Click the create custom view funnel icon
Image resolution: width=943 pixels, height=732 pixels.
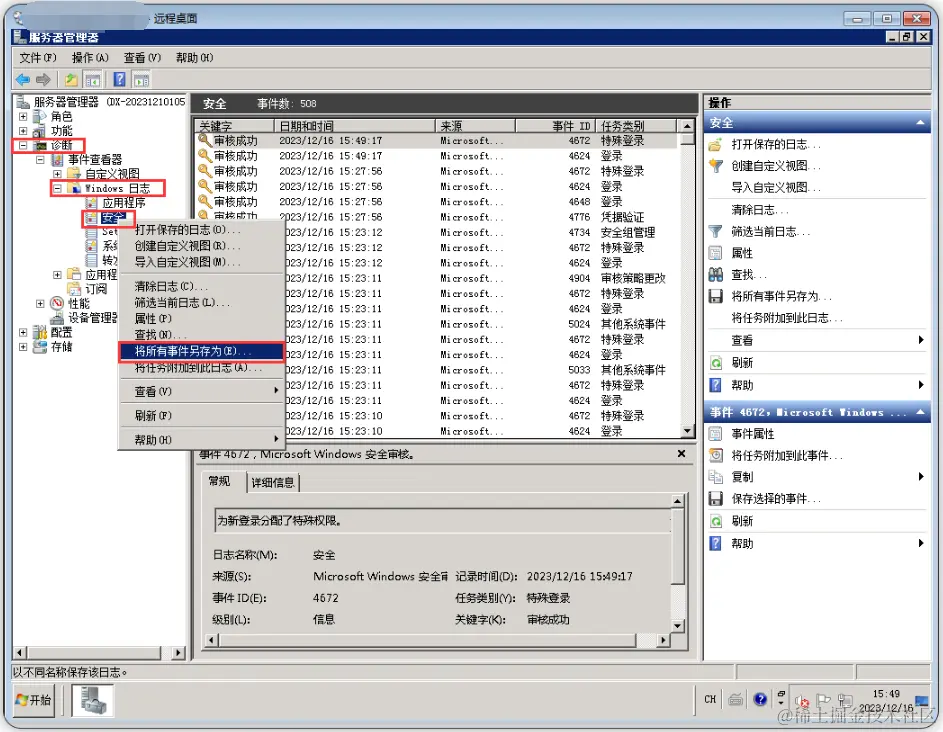pos(716,166)
